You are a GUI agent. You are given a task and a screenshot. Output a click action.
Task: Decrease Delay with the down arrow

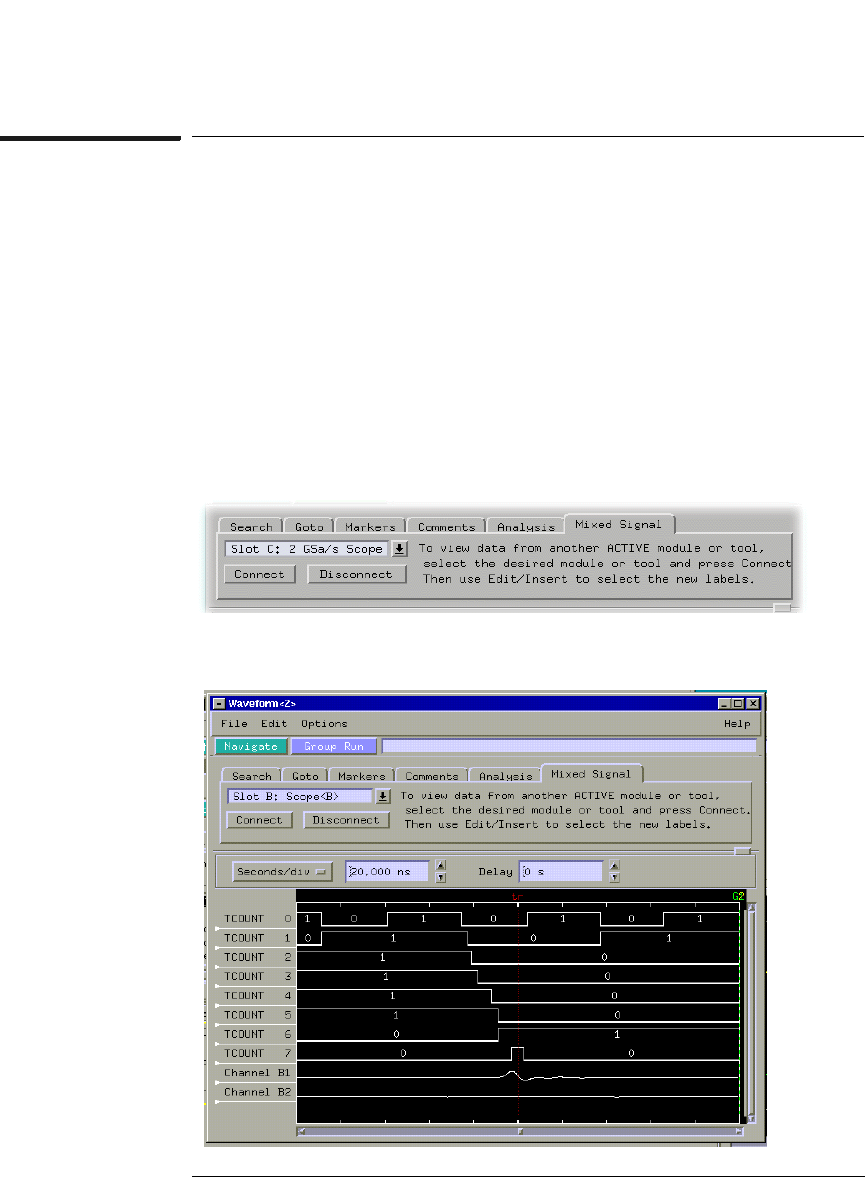[614, 877]
